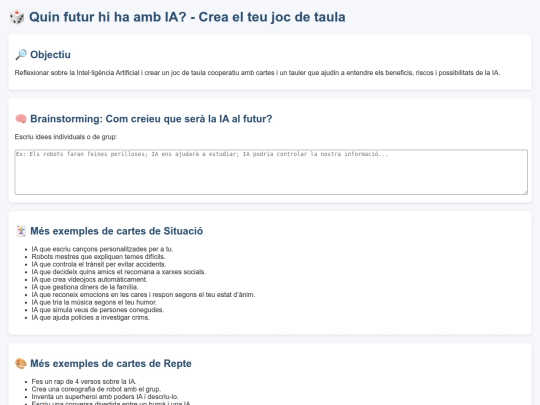Click the label 'Escriu idees individuals o de grup:'
The width and height of the screenshot is (540, 405).
[x=66, y=137]
